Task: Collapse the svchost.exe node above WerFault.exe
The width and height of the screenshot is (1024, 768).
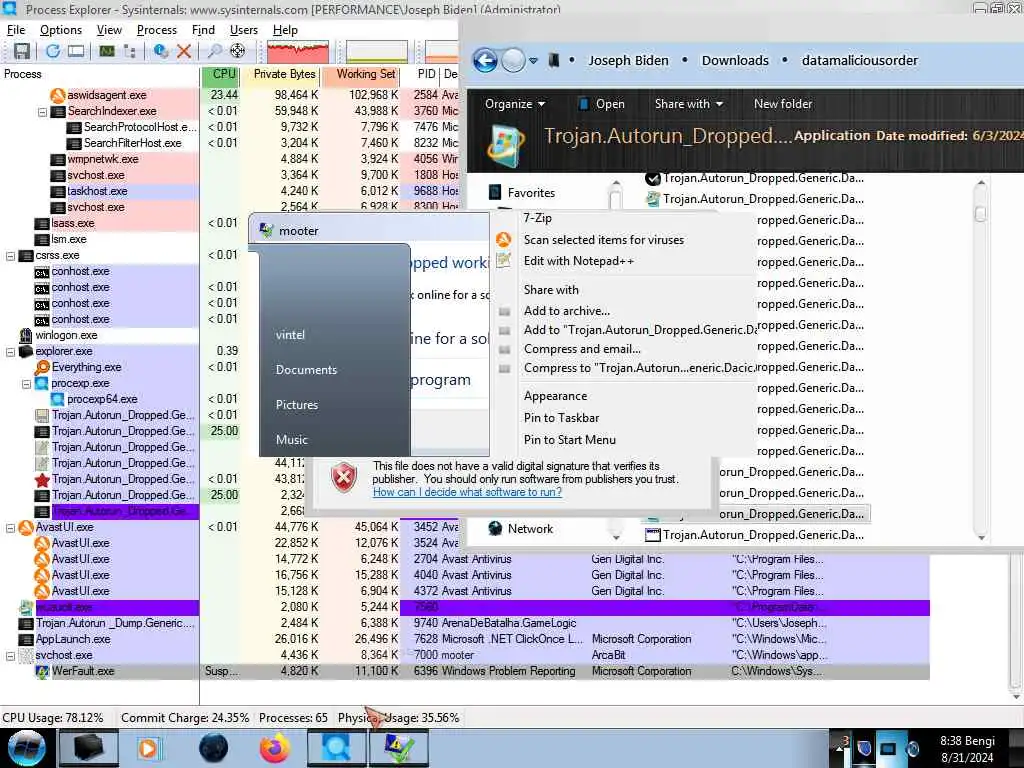Action: click(x=10, y=656)
